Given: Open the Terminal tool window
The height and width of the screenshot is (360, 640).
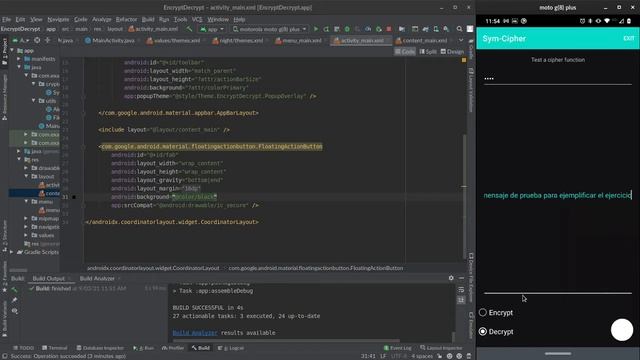Looking at the screenshot, I should (x=54, y=348).
